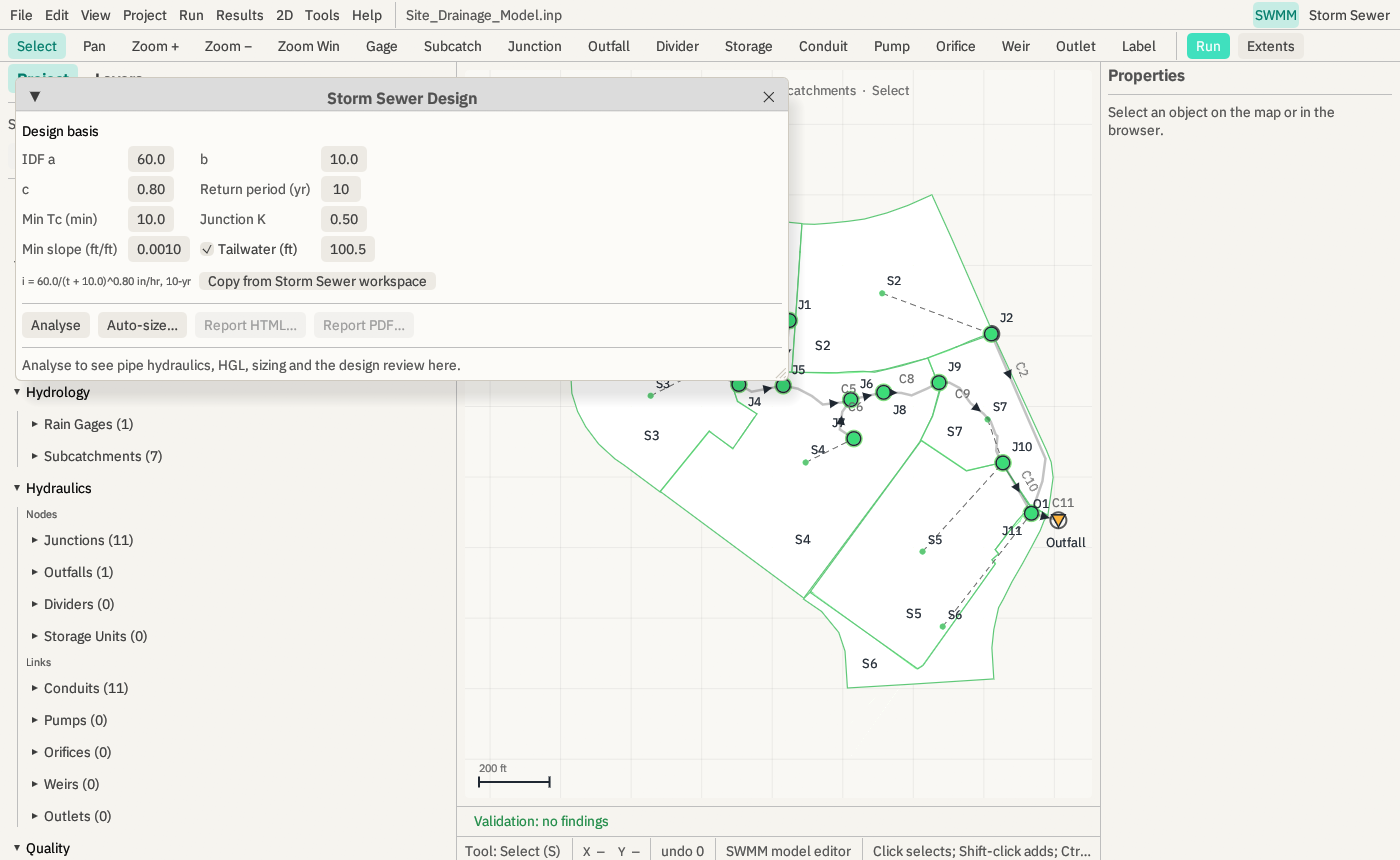Screen dimensions: 1400x860
Task: Expand Subcatchments (7) tree item
Action: click(35, 456)
